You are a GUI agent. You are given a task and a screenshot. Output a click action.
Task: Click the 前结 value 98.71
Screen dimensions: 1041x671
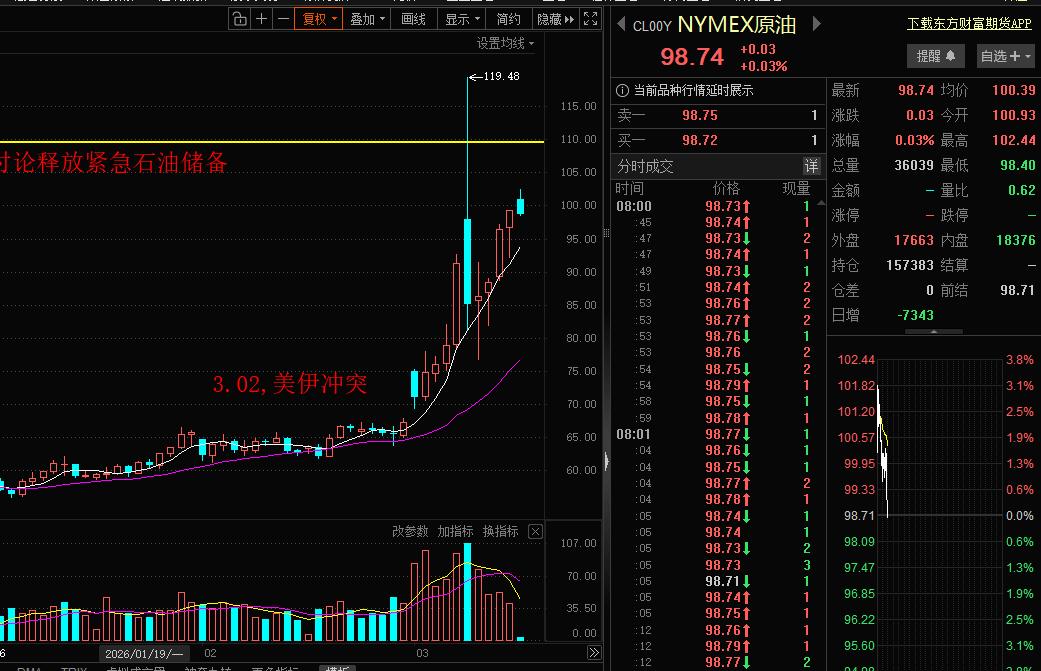[1018, 290]
